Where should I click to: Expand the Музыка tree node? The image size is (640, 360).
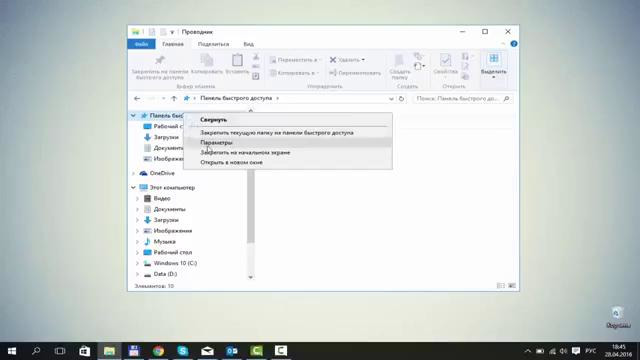click(x=138, y=242)
